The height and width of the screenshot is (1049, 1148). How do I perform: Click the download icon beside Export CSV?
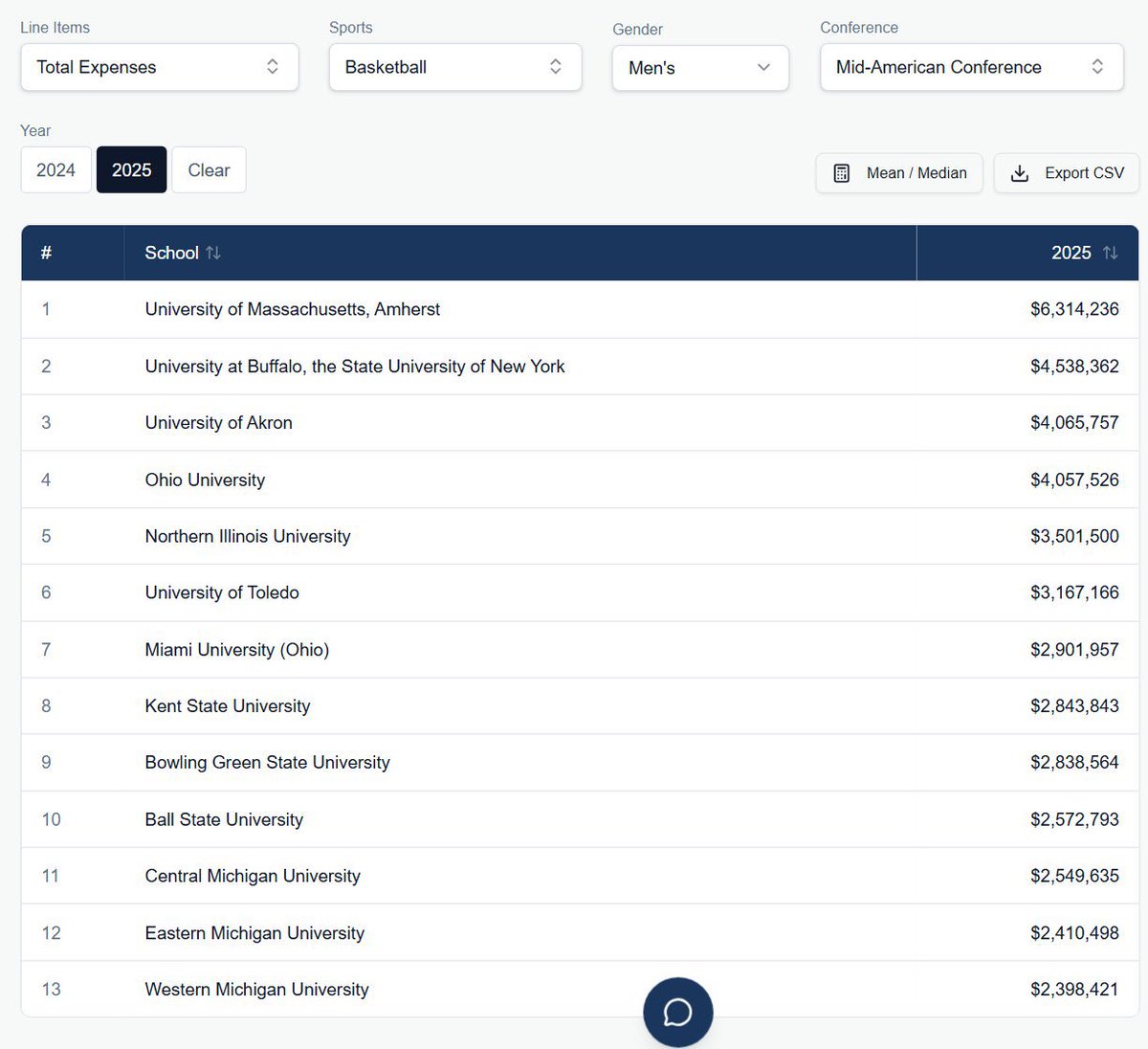pos(1020,173)
